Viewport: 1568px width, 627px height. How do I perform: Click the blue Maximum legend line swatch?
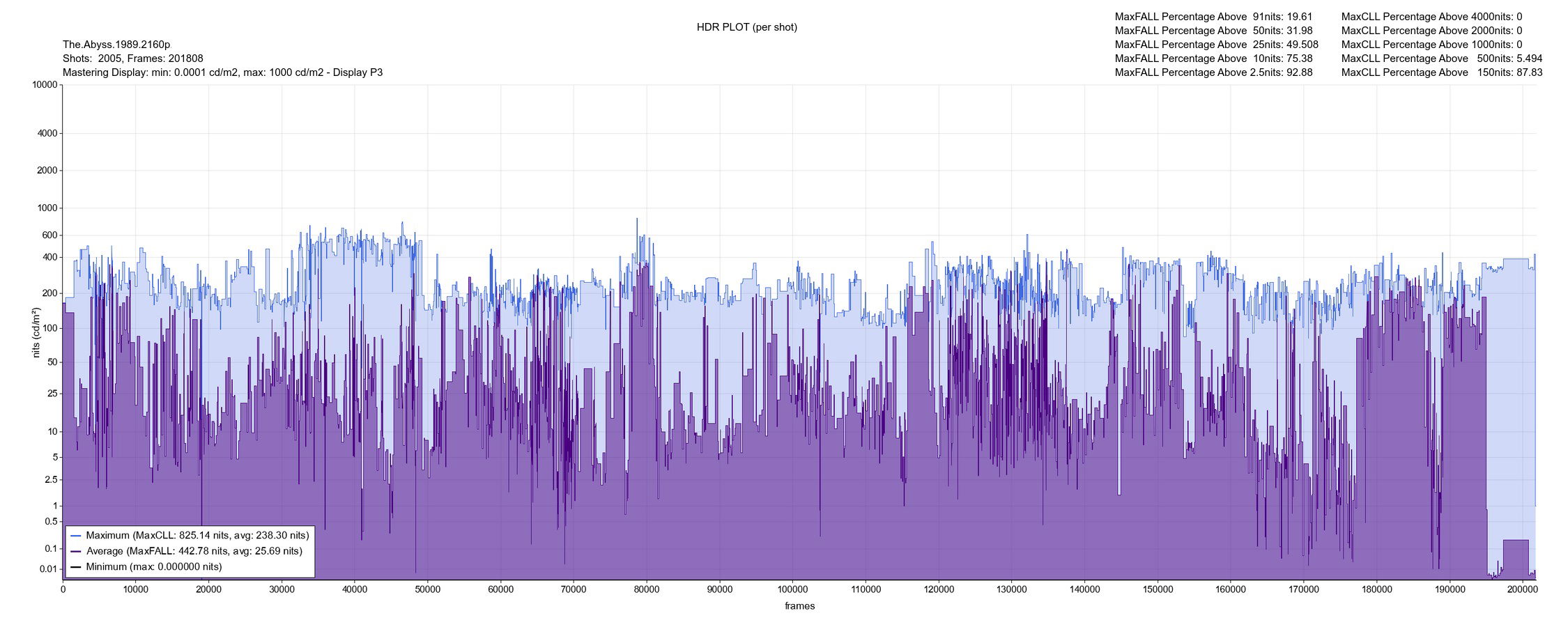[x=76, y=536]
